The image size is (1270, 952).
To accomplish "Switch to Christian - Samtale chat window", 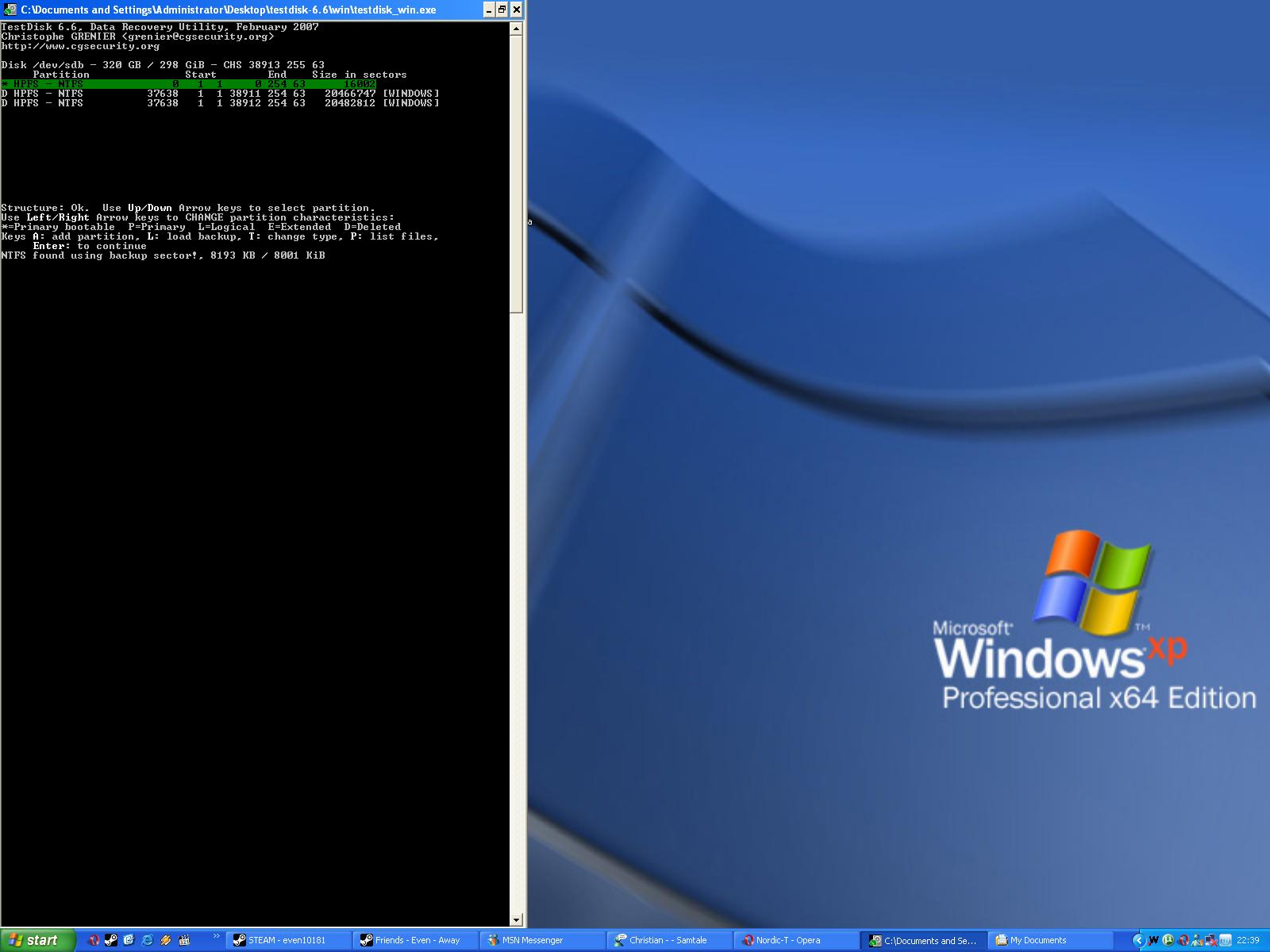I will pos(671,940).
